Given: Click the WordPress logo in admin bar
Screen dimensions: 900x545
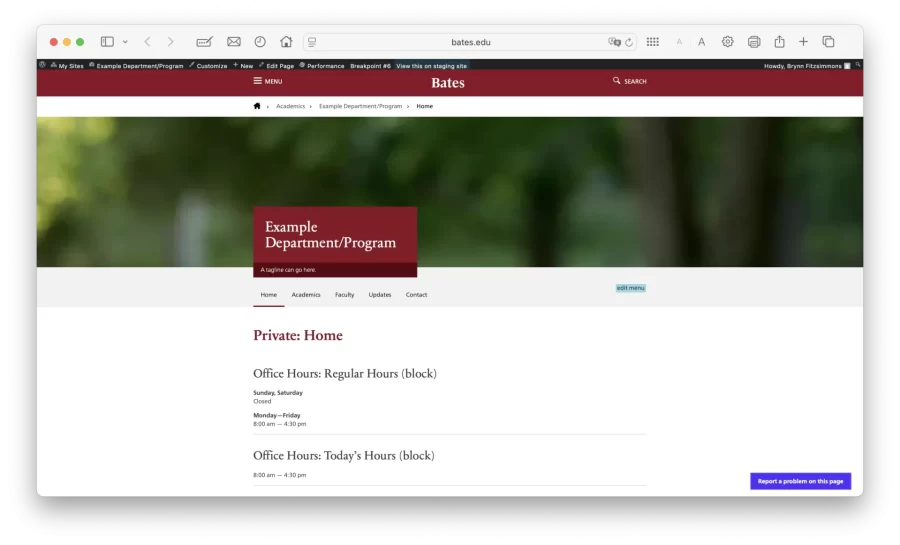Looking at the screenshot, I should click(42, 65).
